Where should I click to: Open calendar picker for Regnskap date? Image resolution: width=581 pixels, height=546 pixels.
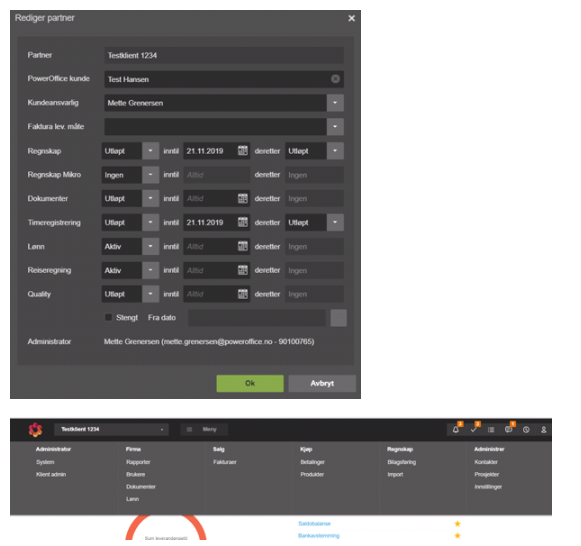coord(243,151)
